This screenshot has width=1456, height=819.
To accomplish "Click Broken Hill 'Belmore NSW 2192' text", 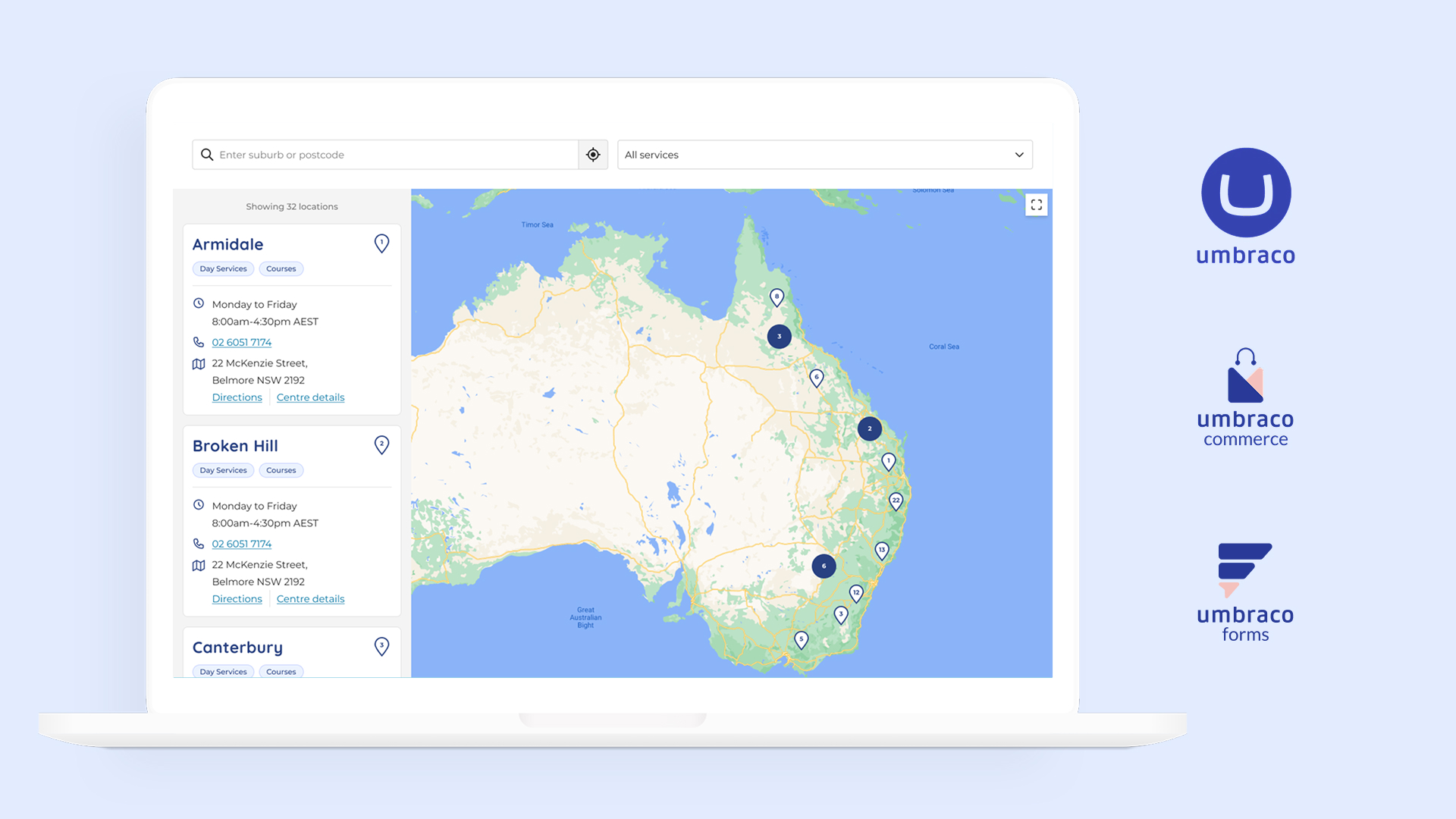I will point(259,582).
